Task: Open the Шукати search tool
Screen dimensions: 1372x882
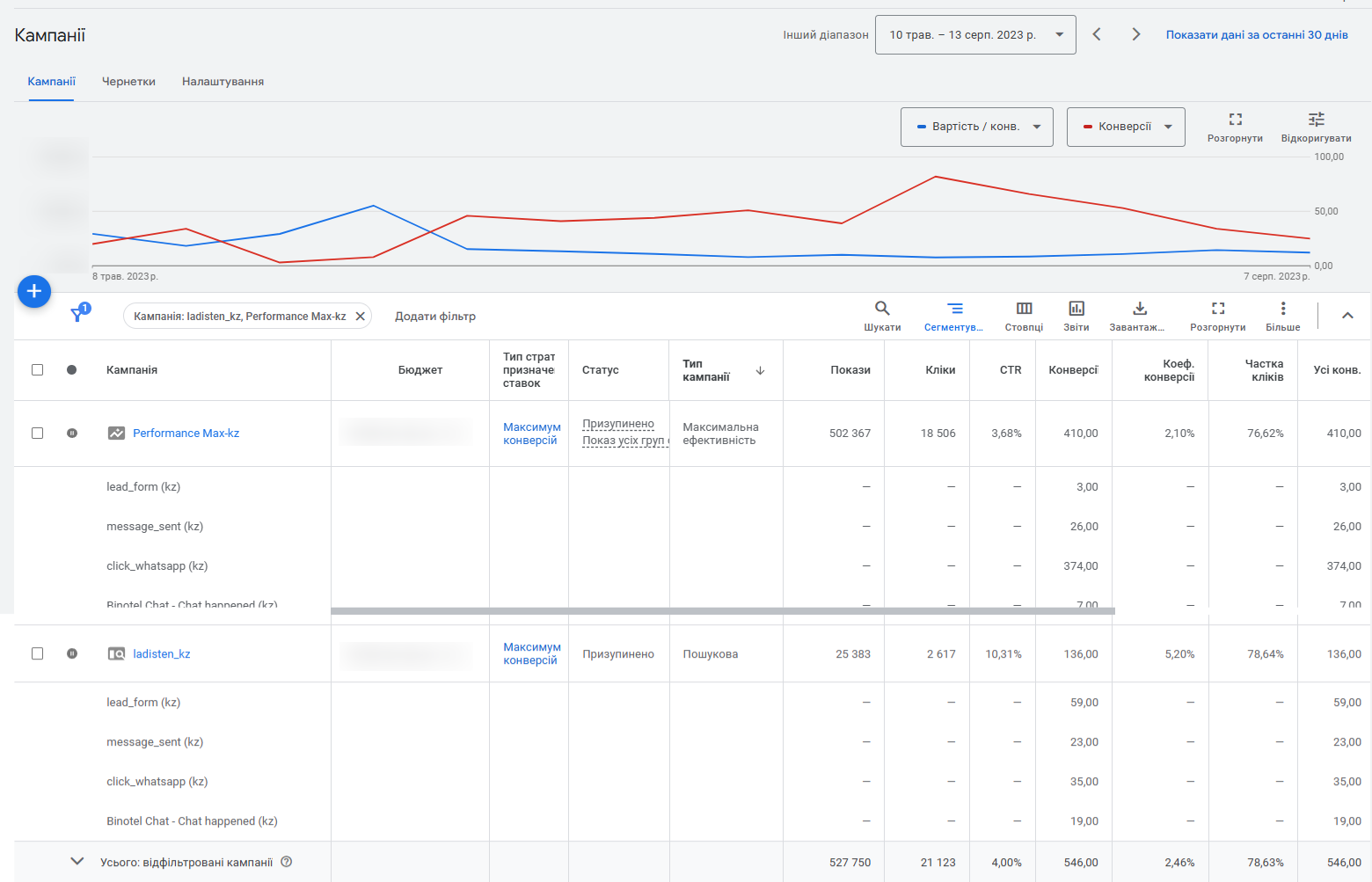Action: pos(882,315)
